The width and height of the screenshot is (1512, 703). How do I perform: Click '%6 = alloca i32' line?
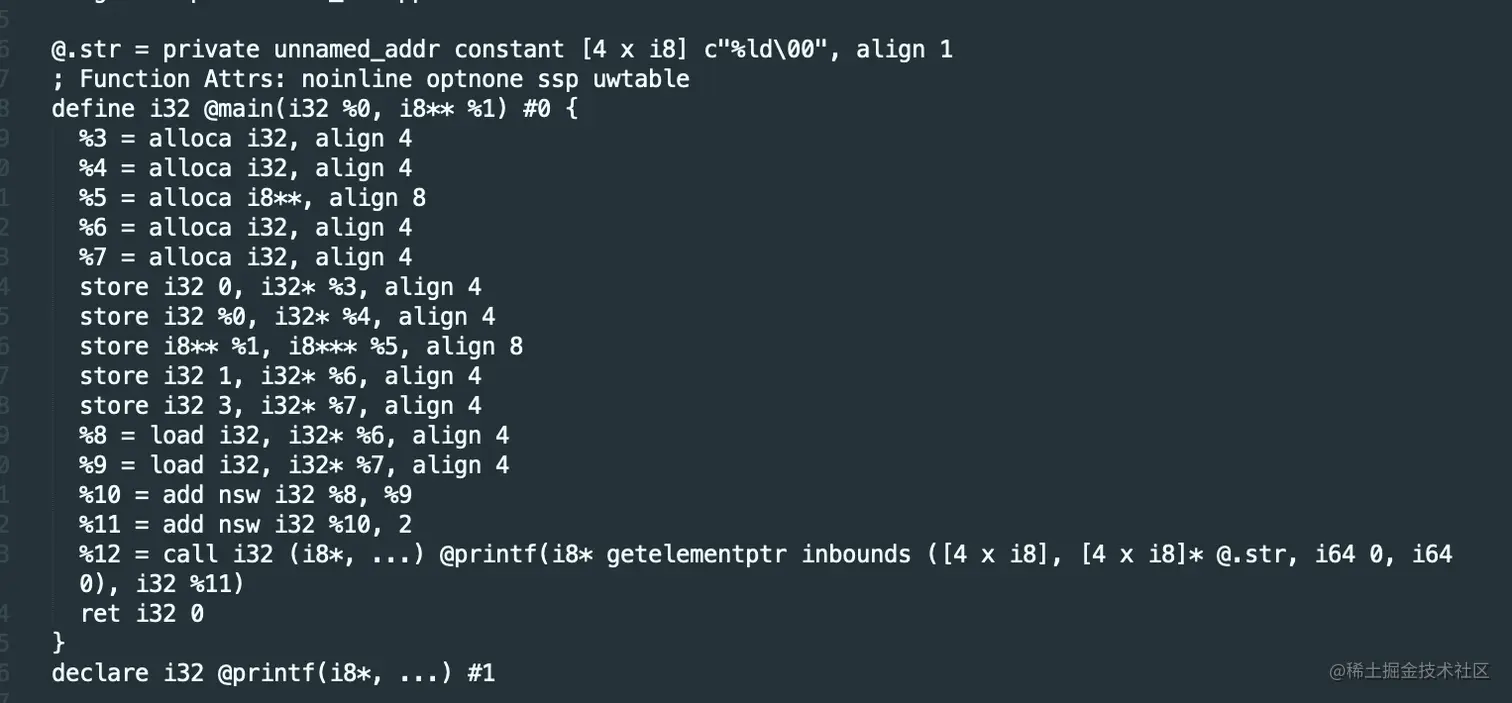(246, 227)
